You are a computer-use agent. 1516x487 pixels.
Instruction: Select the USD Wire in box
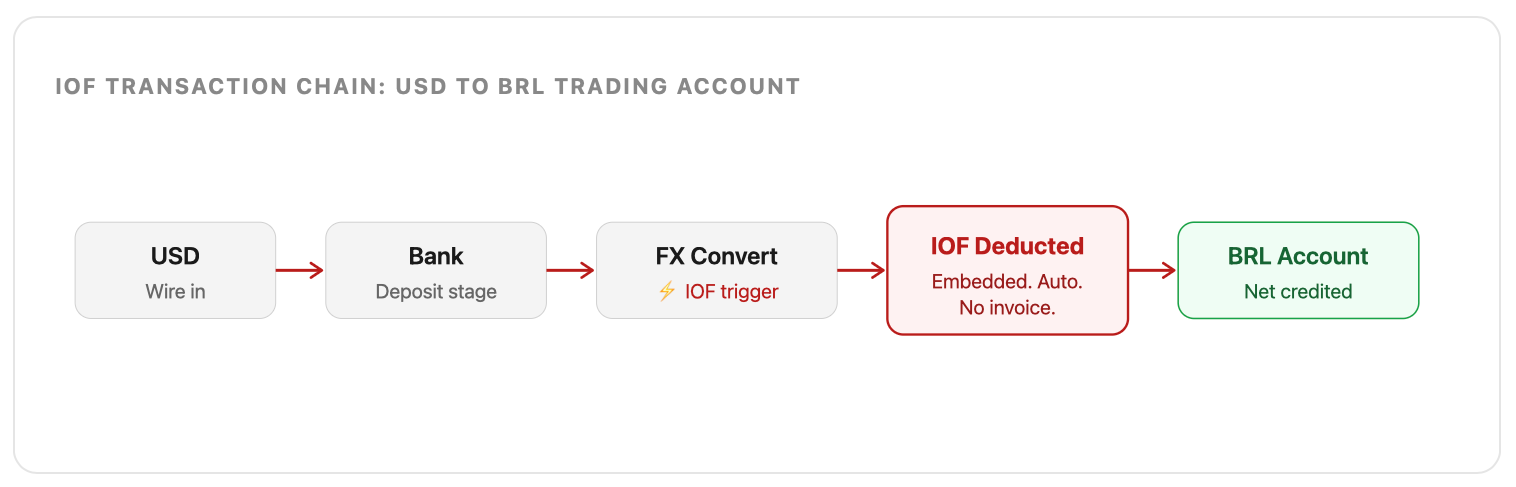175,270
